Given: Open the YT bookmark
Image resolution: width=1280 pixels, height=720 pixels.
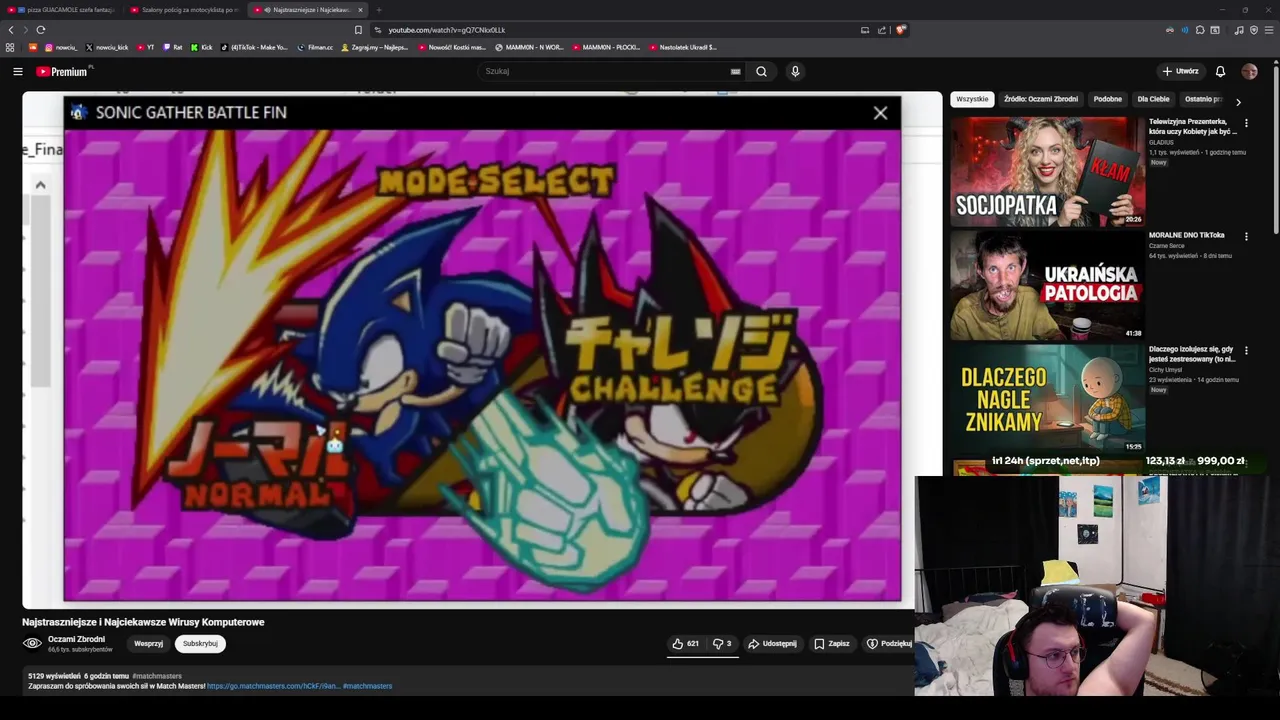Looking at the screenshot, I should [145, 47].
